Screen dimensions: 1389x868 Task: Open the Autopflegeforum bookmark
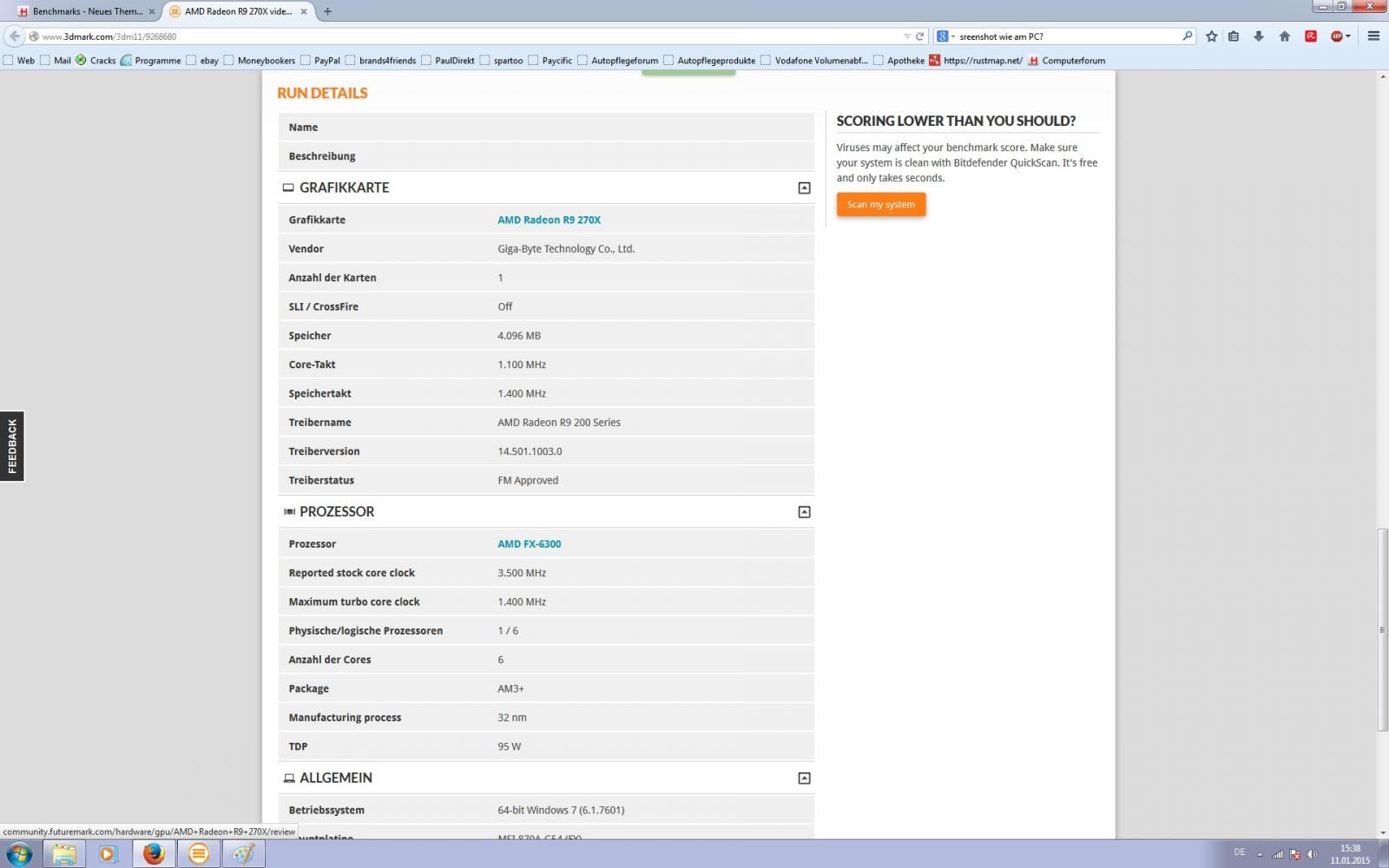click(x=617, y=61)
